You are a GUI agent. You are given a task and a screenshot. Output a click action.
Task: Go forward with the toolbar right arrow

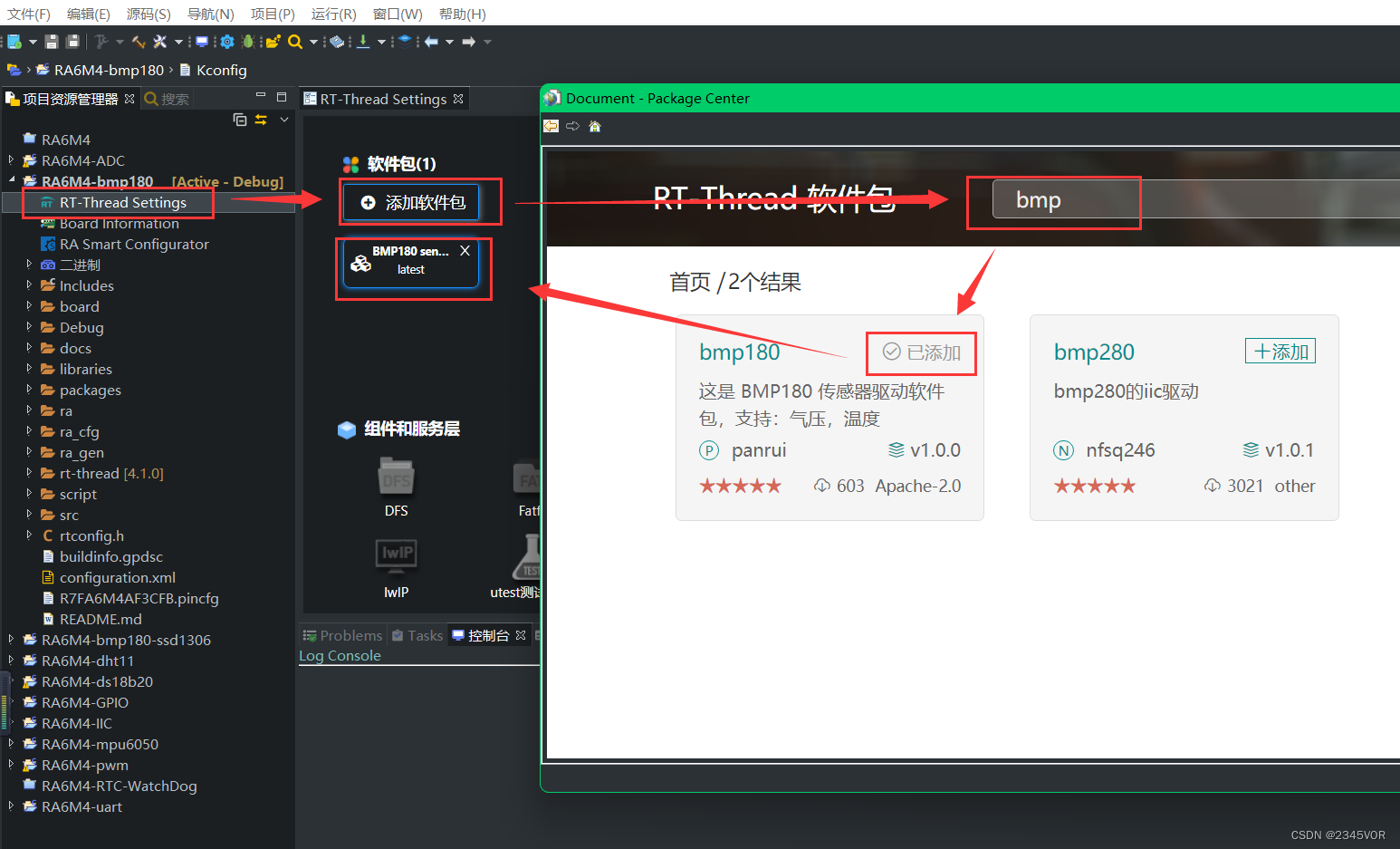[x=468, y=42]
